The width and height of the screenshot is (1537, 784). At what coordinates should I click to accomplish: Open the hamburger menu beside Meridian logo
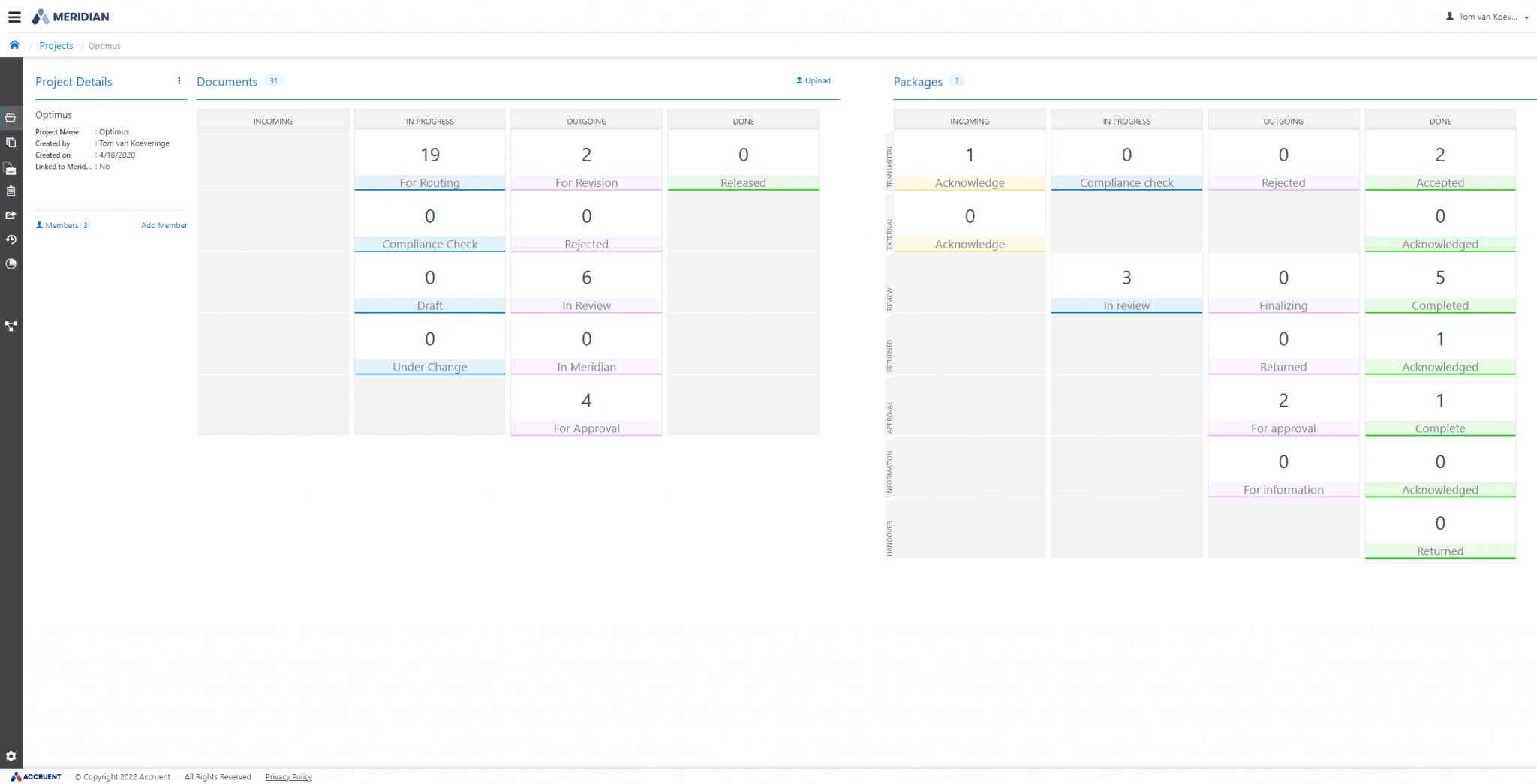pos(14,16)
